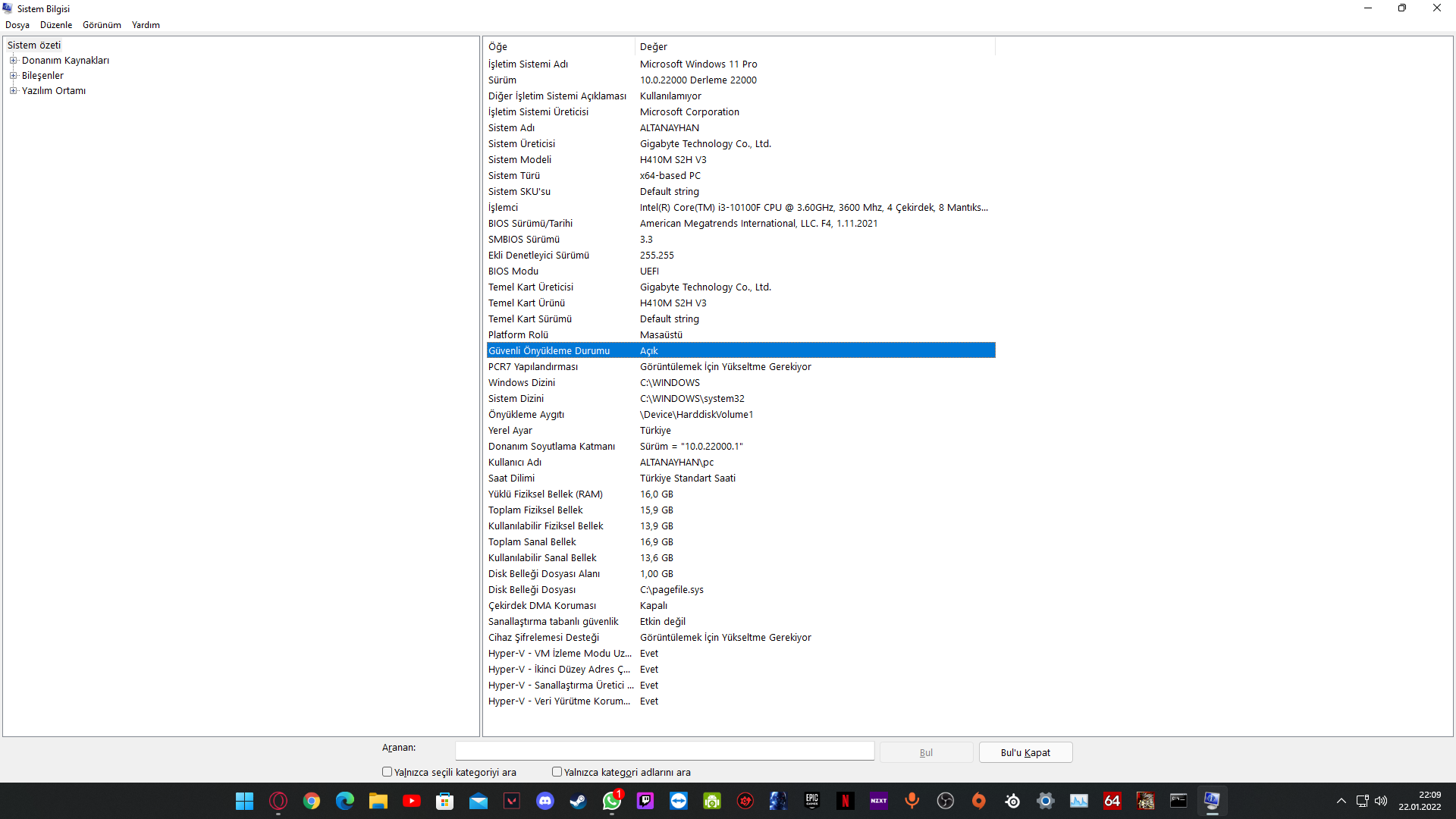This screenshot has height=819, width=1456.
Task: Click the Aranan search input field
Action: tap(664, 751)
